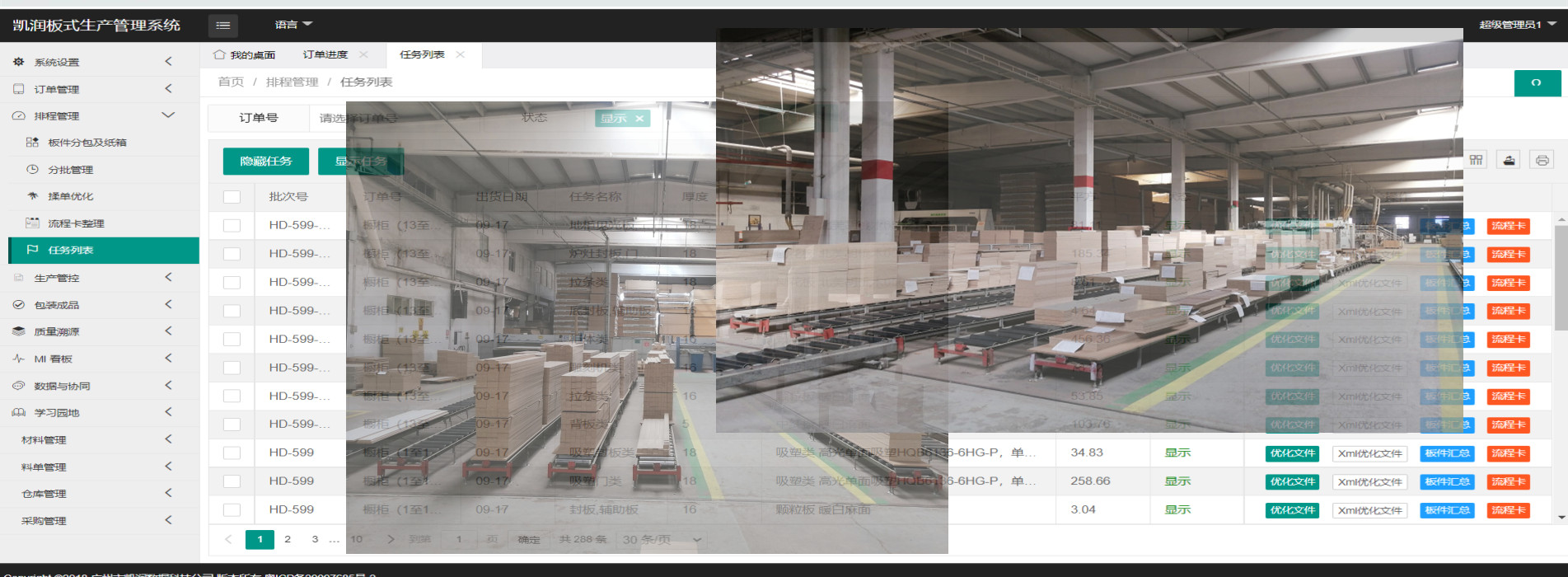Screen dimensions: 1568x577
Task: Check the row with area 3.04
Action: (x=232, y=510)
